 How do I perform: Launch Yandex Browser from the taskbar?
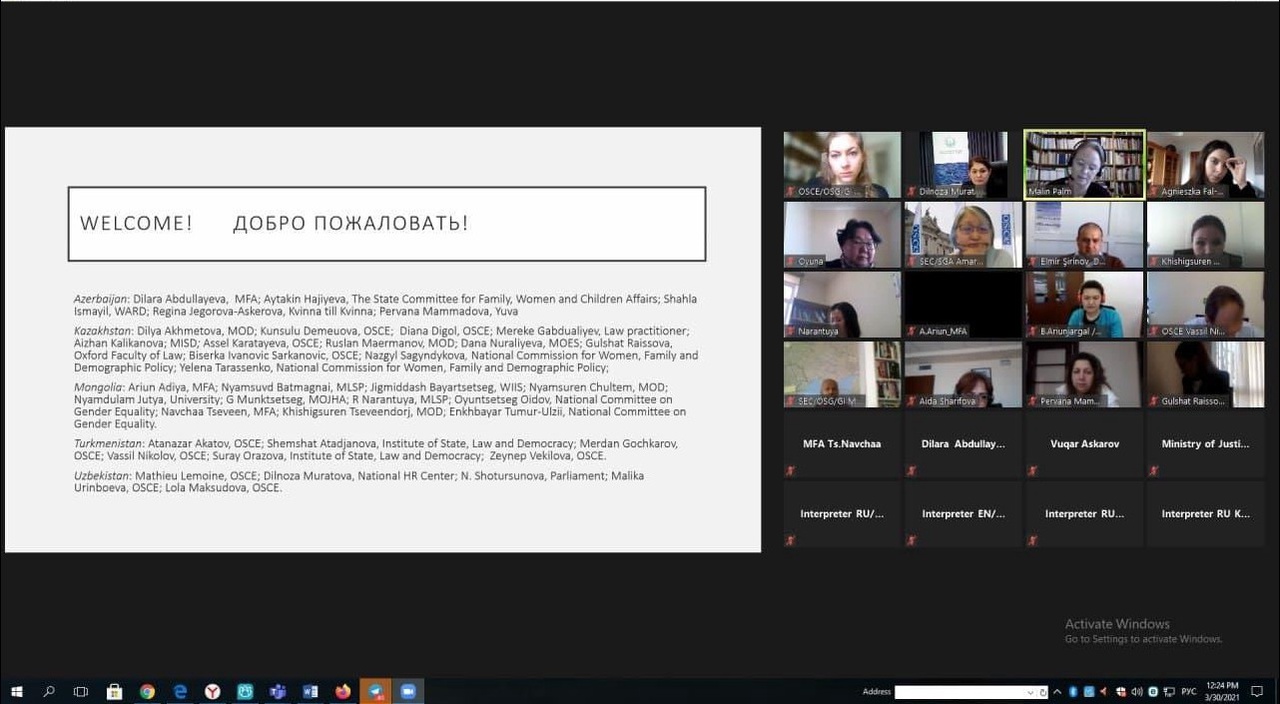click(213, 691)
